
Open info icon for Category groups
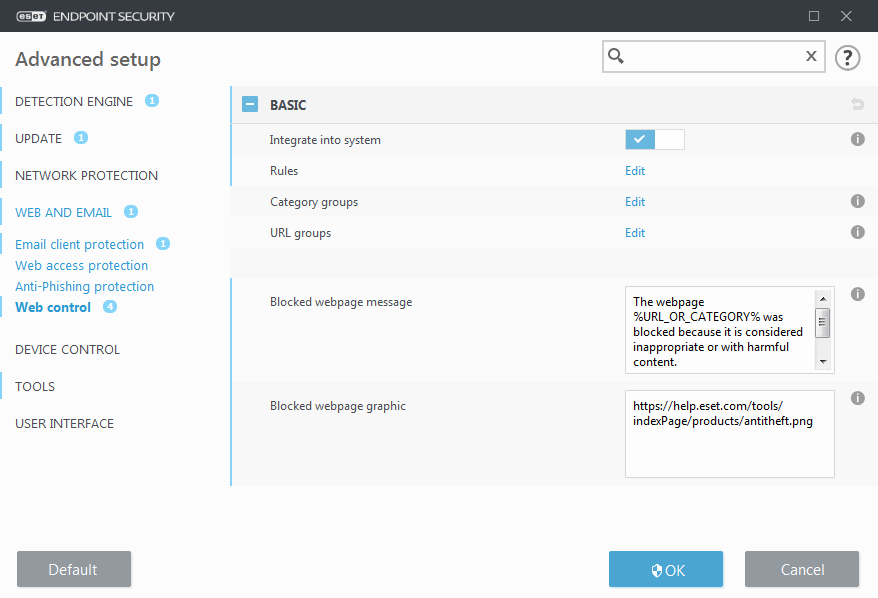click(x=857, y=201)
